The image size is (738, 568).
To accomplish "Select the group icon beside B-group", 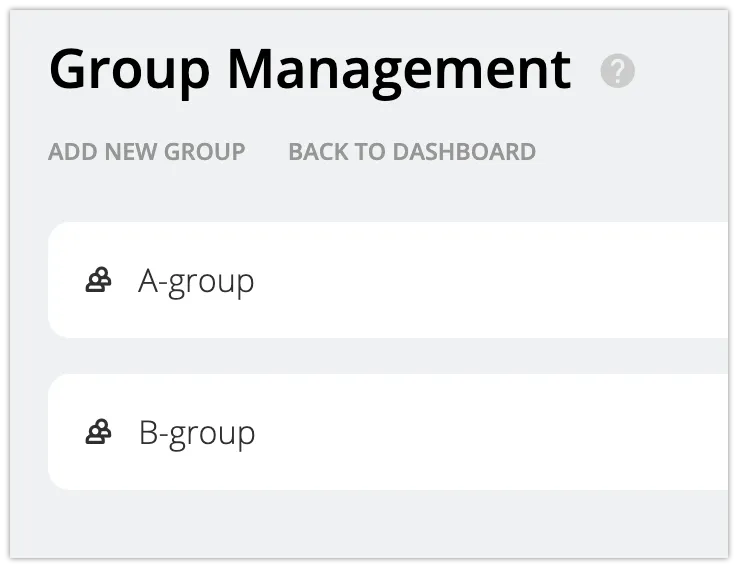I will 98,433.
